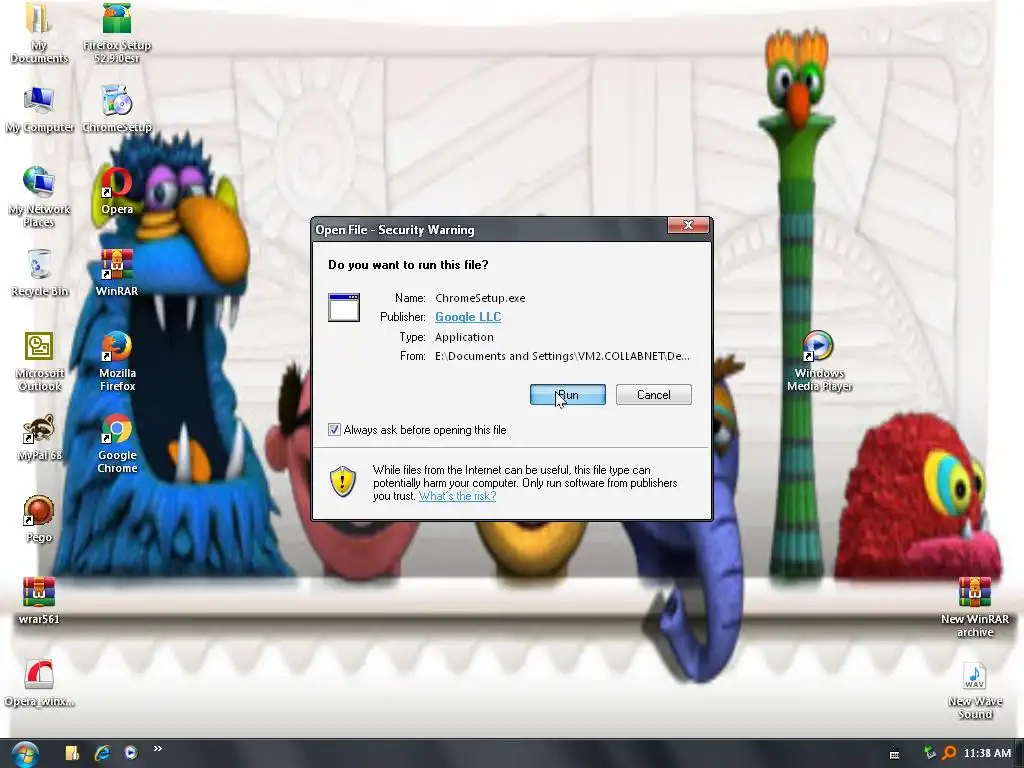Screen dimensions: 1024x768
Task: Click the orange search tray icon
Action: [949, 753]
